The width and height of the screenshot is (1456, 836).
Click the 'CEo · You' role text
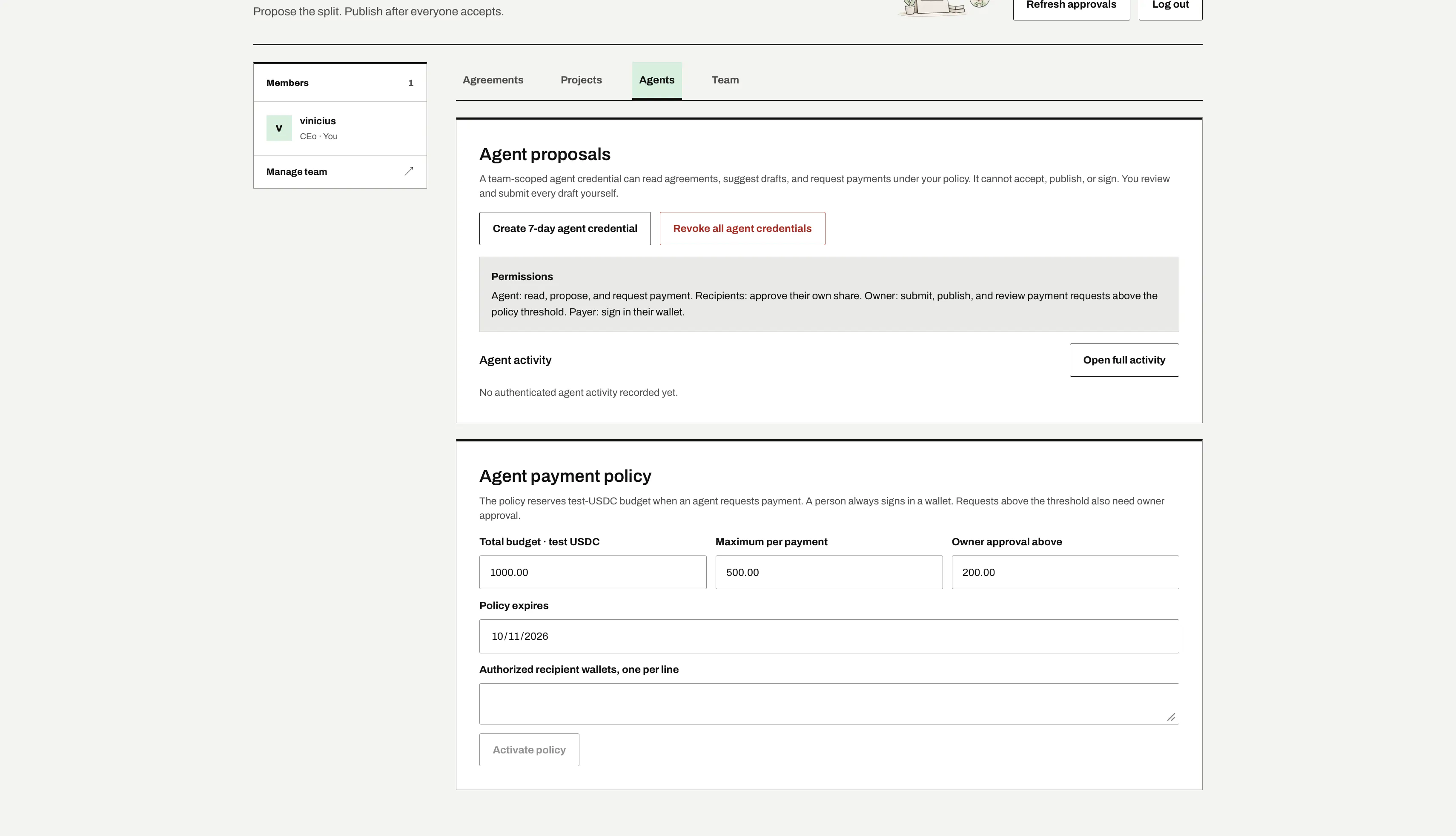[x=318, y=137]
